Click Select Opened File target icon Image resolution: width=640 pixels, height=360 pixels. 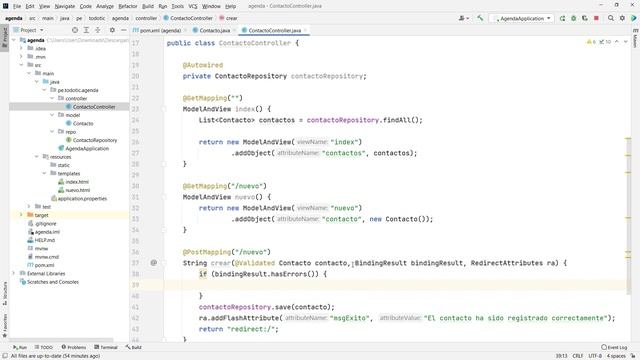pos(75,30)
